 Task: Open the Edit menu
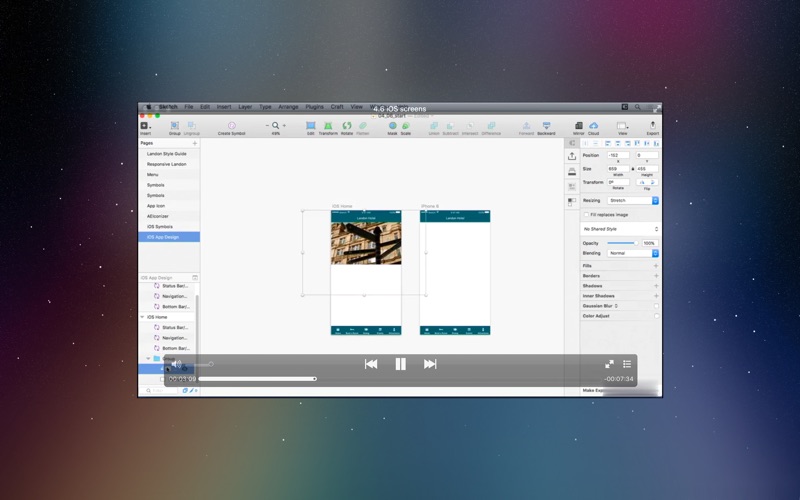pos(205,107)
